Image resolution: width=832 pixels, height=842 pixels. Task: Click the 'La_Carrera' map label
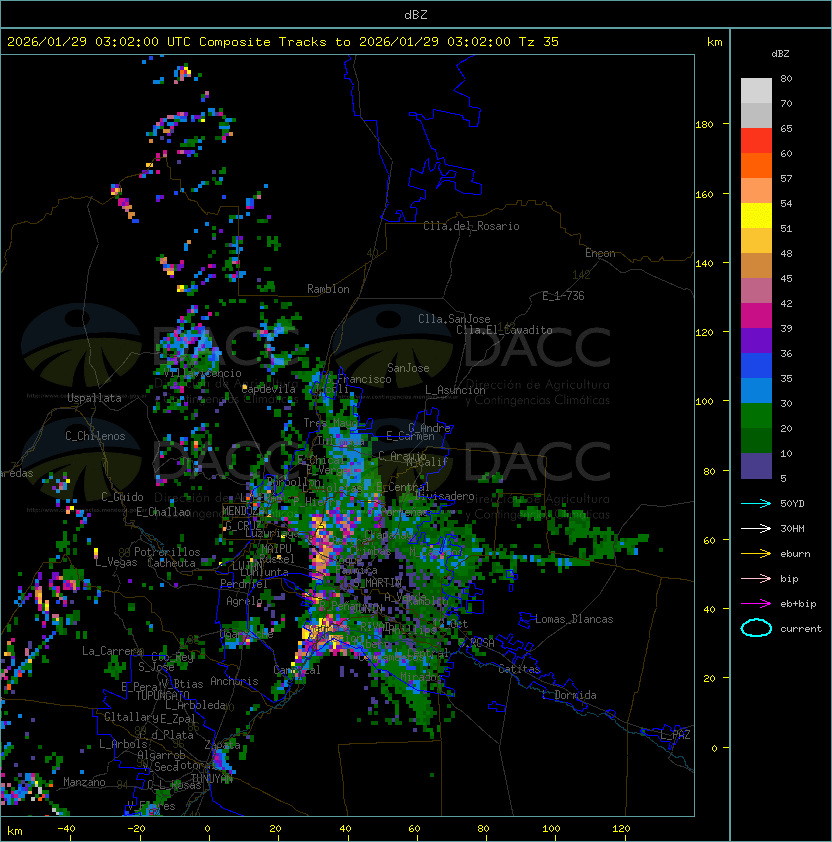coord(112,651)
